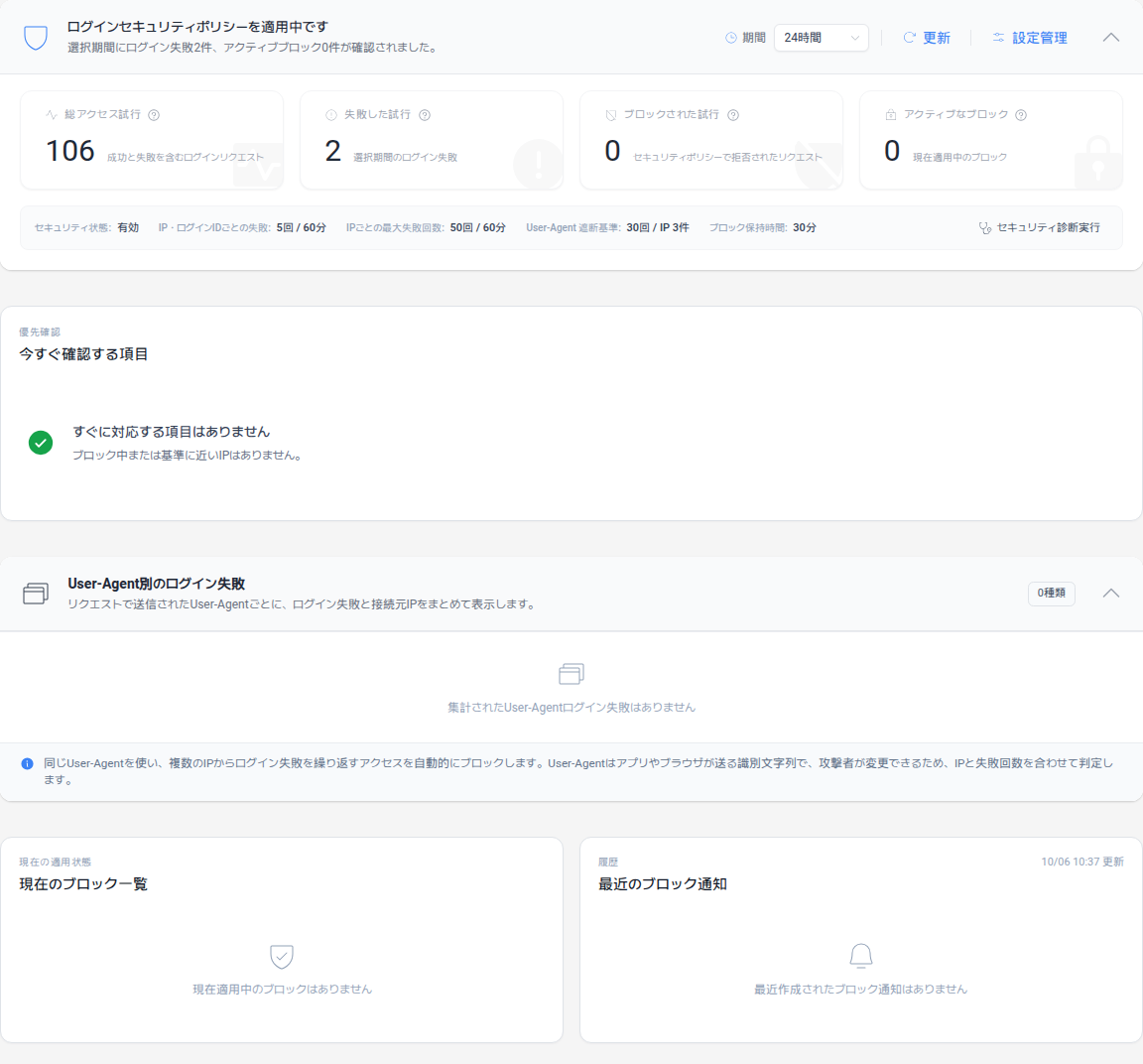Click すぐに対応する項目はありません message
This screenshot has width=1143, height=1064.
point(172,432)
